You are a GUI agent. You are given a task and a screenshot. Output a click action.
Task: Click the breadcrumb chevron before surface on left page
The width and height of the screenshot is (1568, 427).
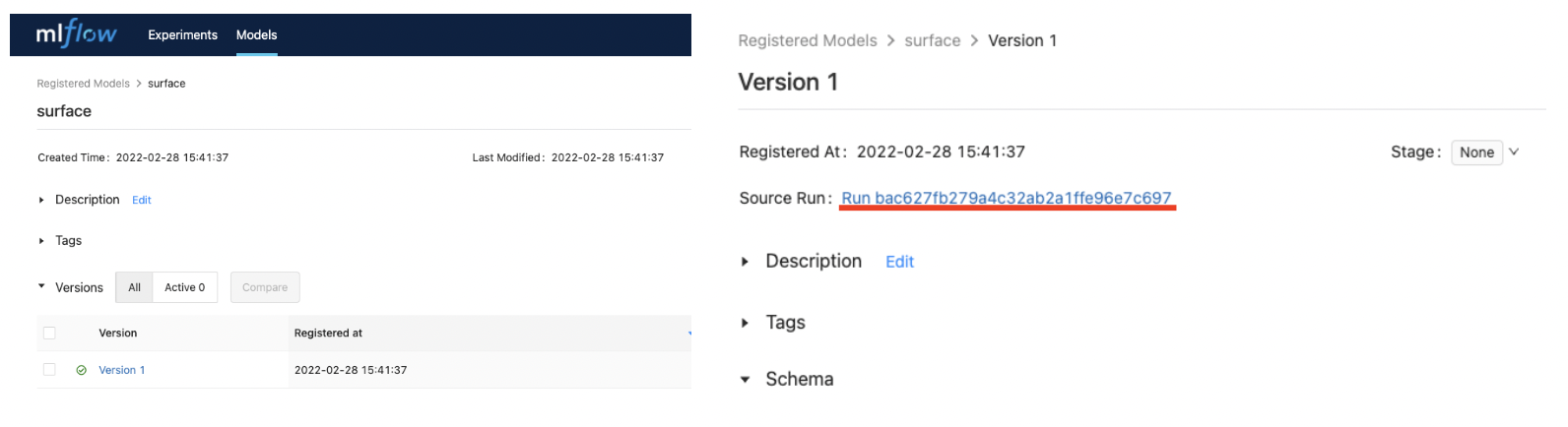tap(139, 84)
